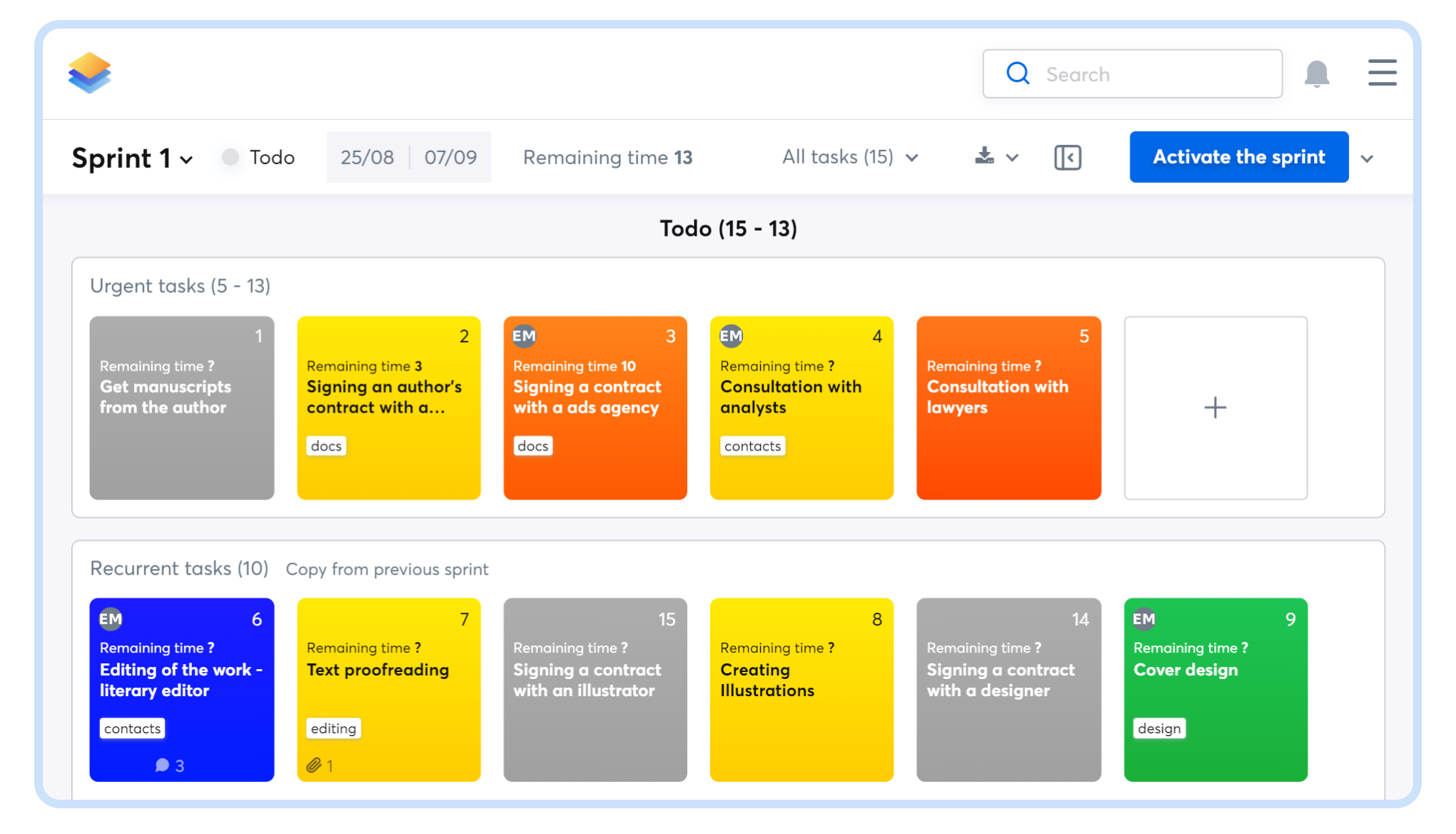
Task: Open the Signing a contract with a designer card
Action: [1008, 690]
